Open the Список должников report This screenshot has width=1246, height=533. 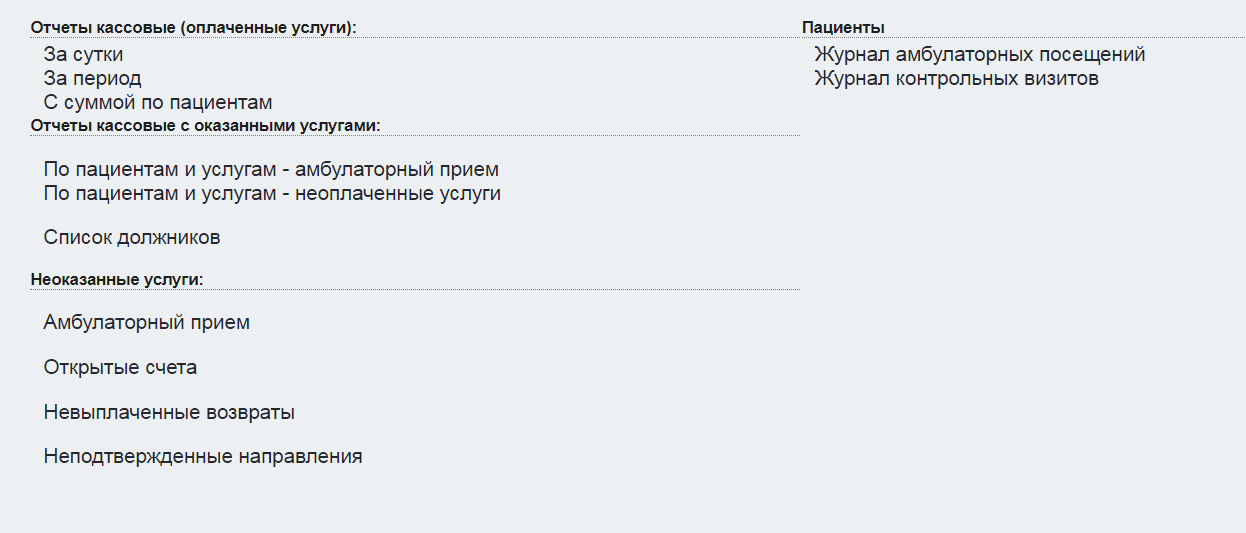pos(132,238)
